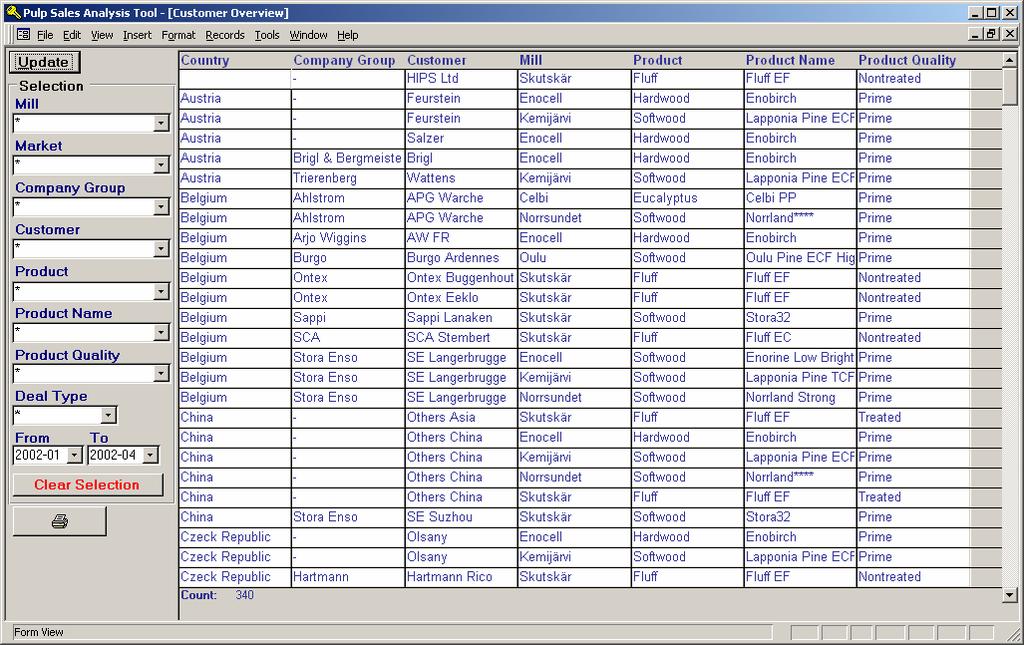Select the Celbi mill cell
This screenshot has height=645, width=1024.
click(x=574, y=198)
